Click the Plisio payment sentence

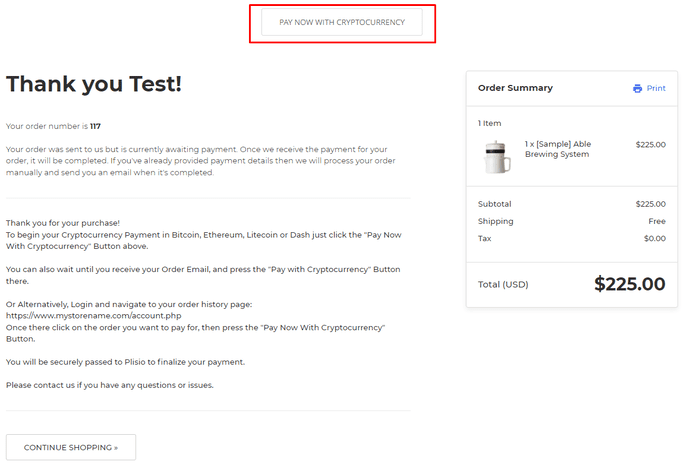[x=125, y=362]
